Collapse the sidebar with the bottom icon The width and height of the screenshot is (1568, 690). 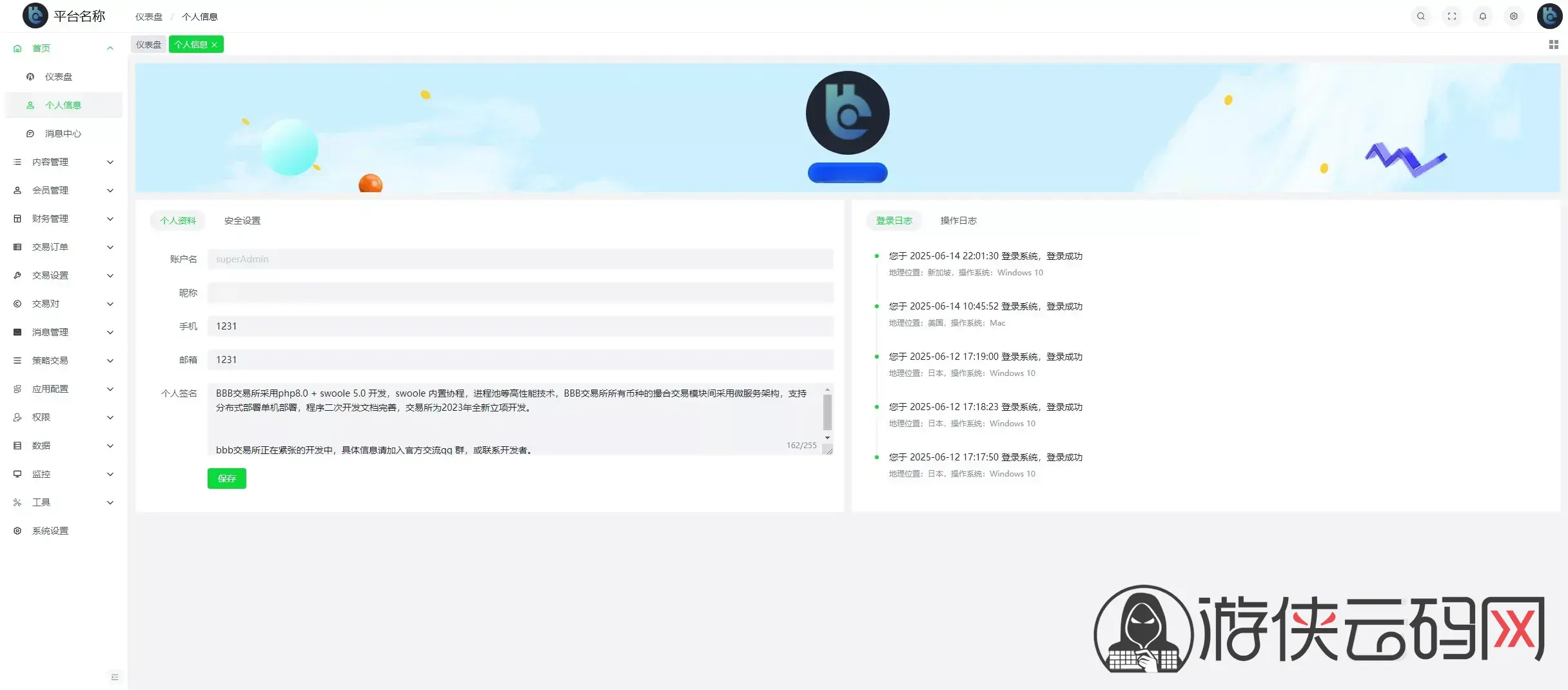(x=115, y=676)
